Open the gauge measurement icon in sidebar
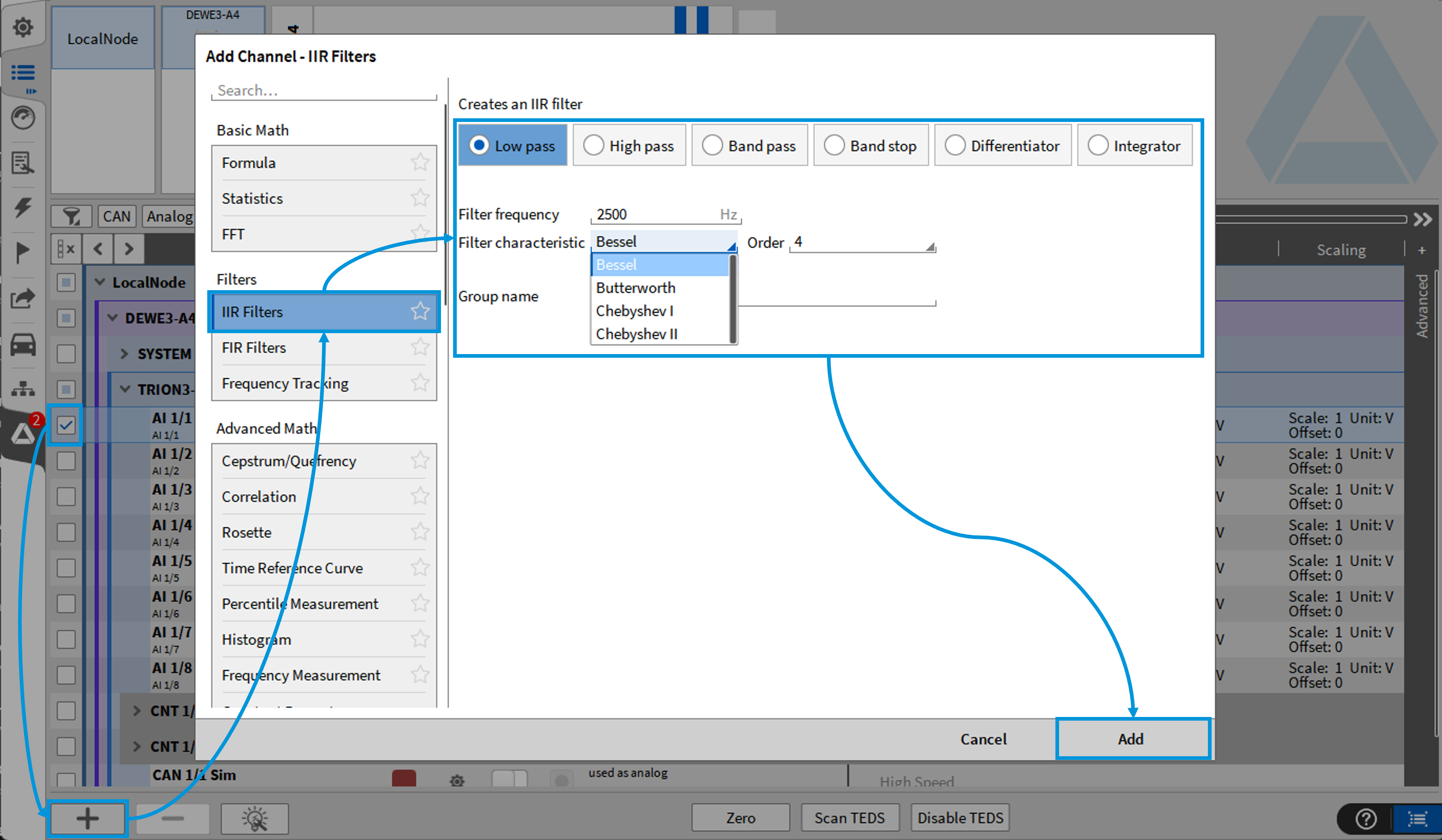This screenshot has width=1442, height=840. point(23,118)
